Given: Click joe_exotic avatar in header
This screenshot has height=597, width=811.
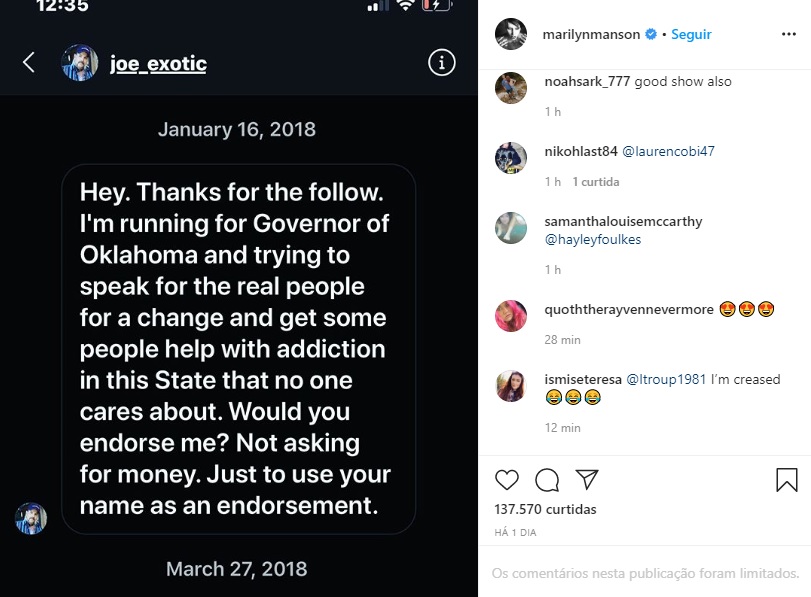Looking at the screenshot, I should pos(80,63).
